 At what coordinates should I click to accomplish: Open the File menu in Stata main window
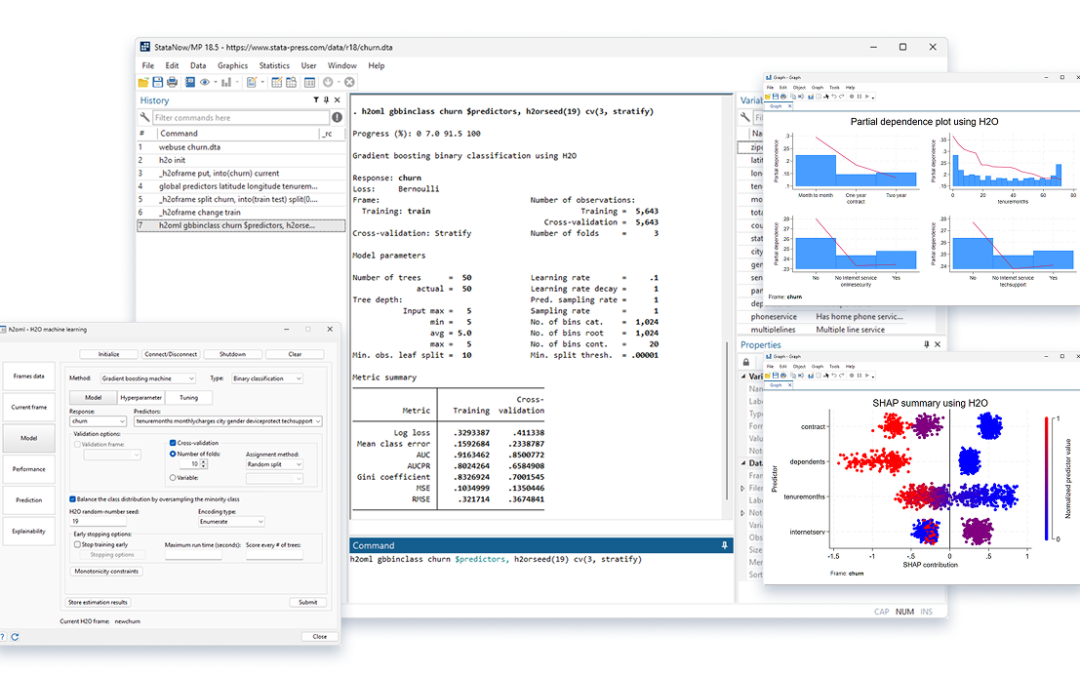pyautogui.click(x=148, y=65)
